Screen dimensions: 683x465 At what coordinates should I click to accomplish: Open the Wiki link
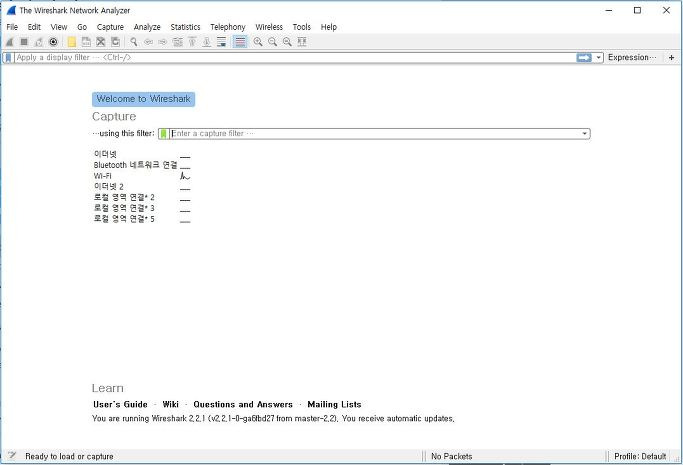click(170, 404)
